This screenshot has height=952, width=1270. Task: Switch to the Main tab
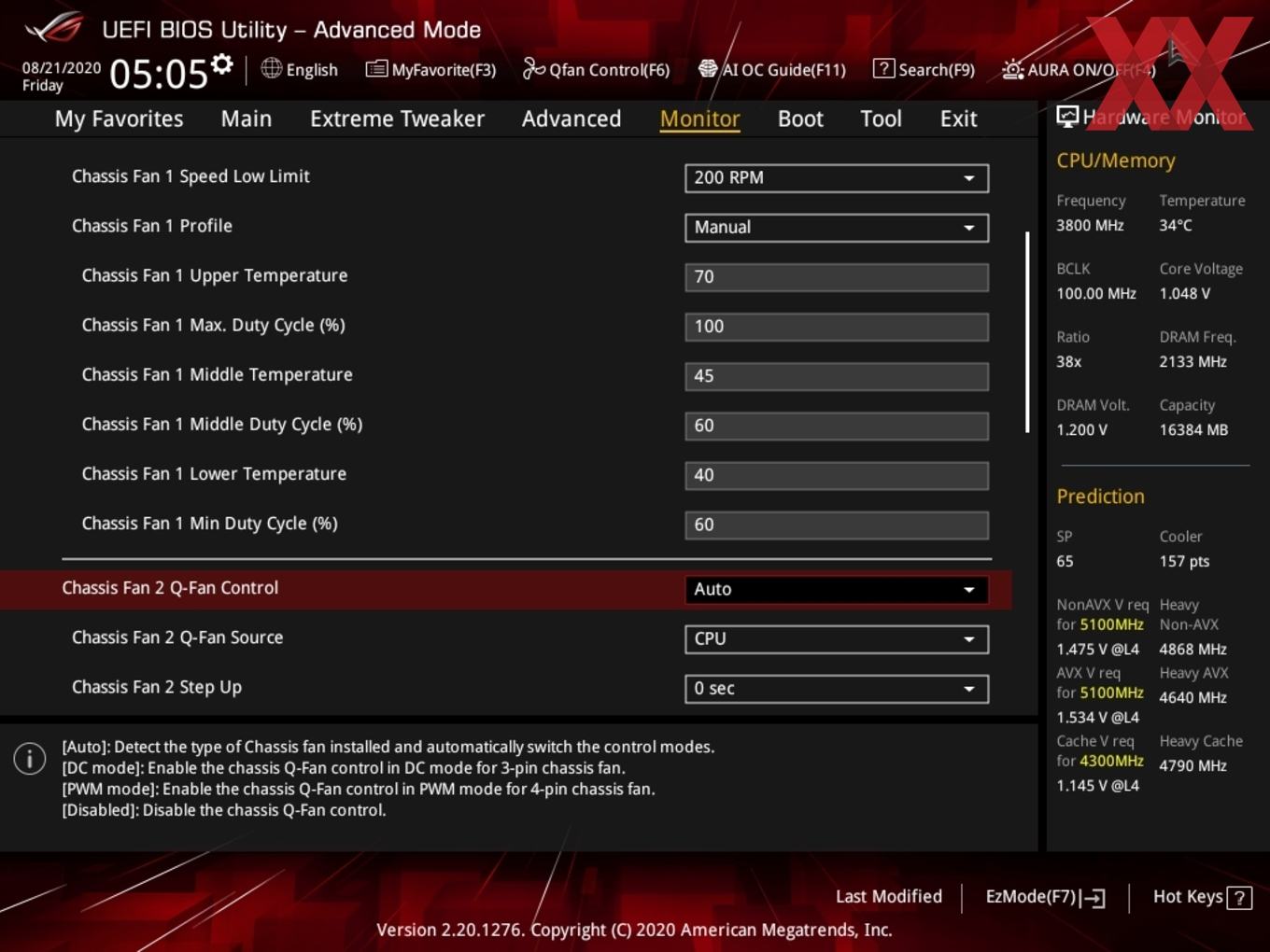click(x=247, y=119)
